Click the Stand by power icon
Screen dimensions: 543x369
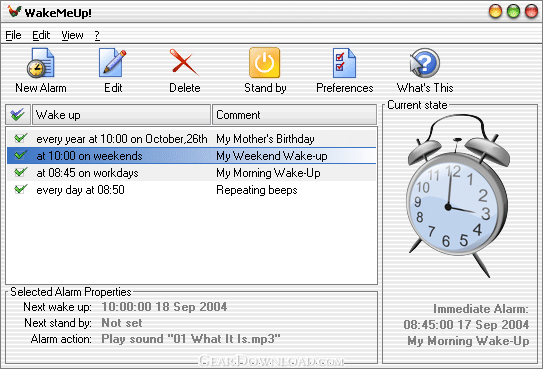pos(265,63)
